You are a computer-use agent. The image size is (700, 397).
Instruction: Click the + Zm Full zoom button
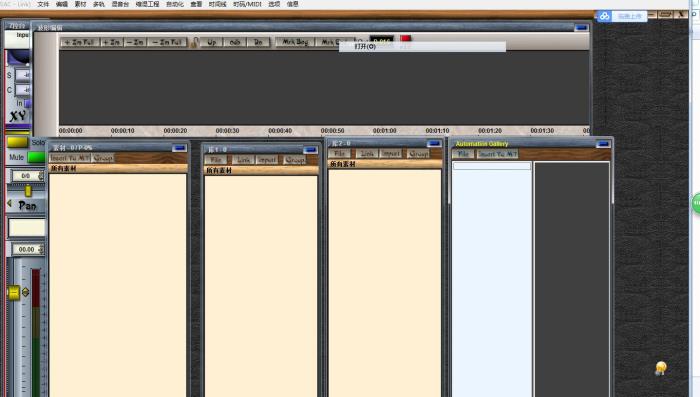tap(79, 42)
